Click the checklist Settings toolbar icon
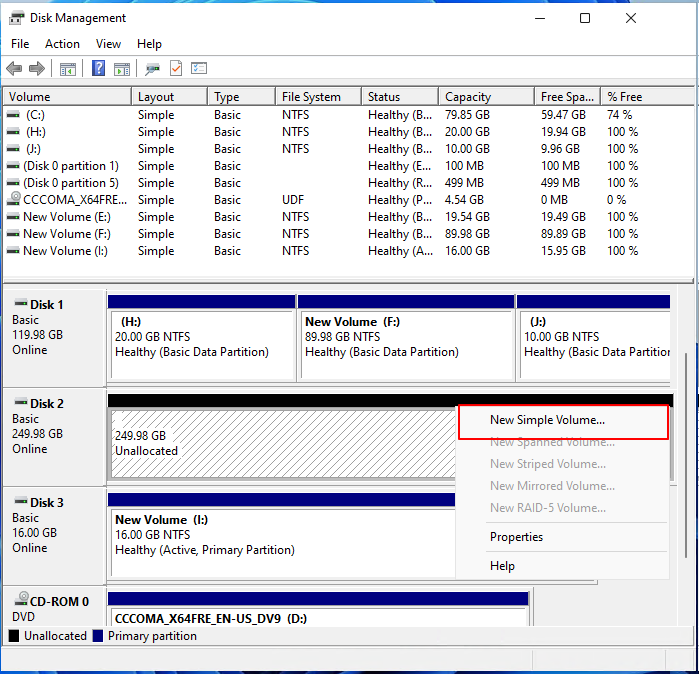This screenshot has height=674, width=699. click(x=199, y=69)
